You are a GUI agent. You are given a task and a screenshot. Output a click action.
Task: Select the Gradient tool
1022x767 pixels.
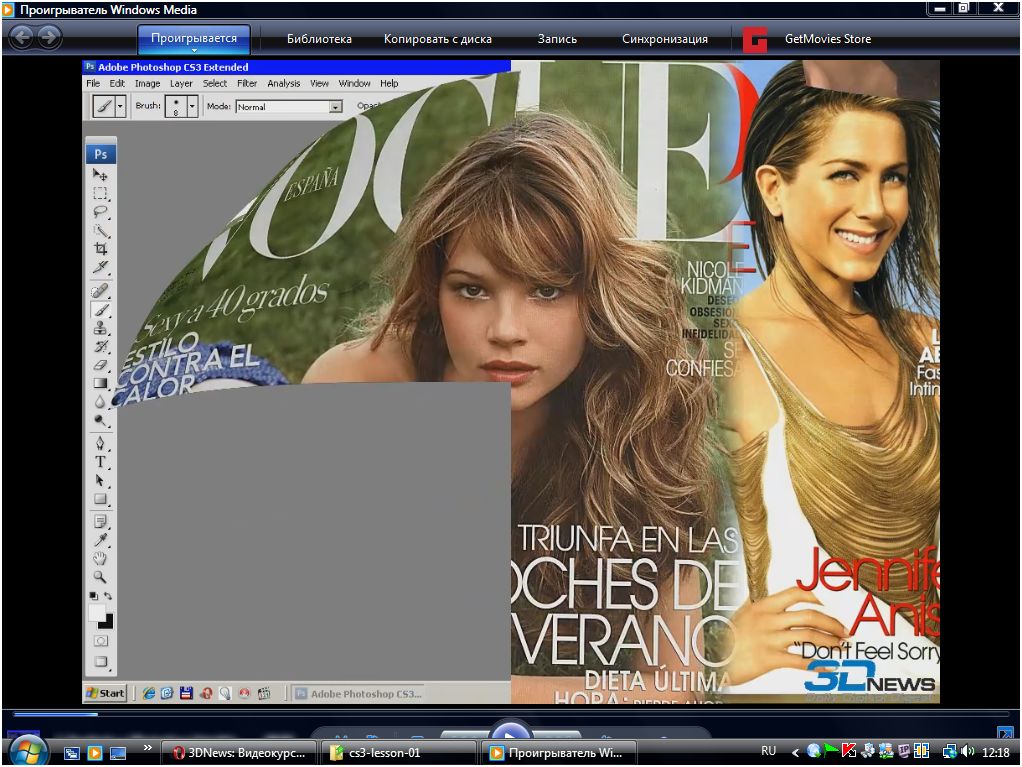coord(100,383)
